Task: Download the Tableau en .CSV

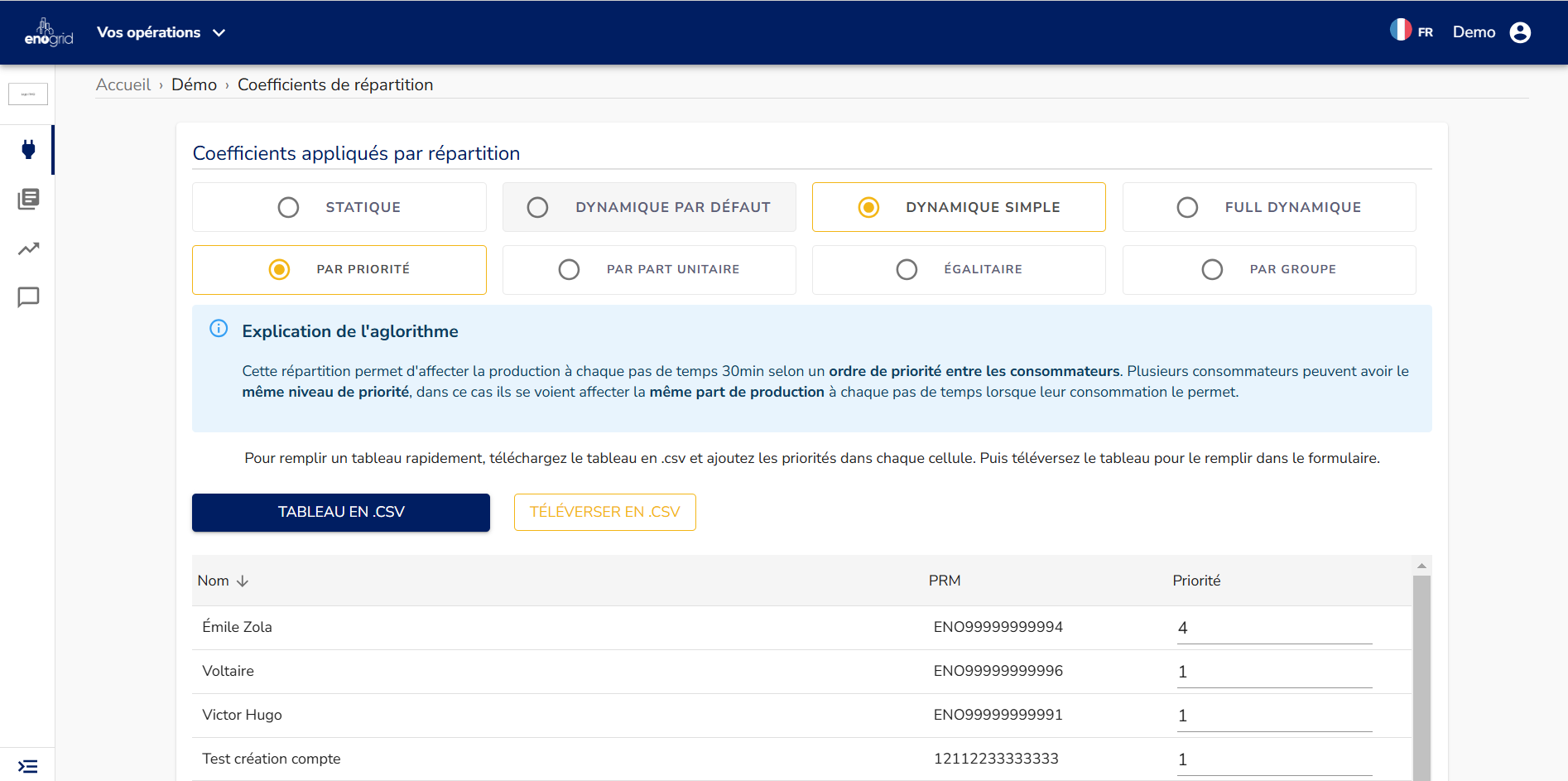Action: [341, 512]
